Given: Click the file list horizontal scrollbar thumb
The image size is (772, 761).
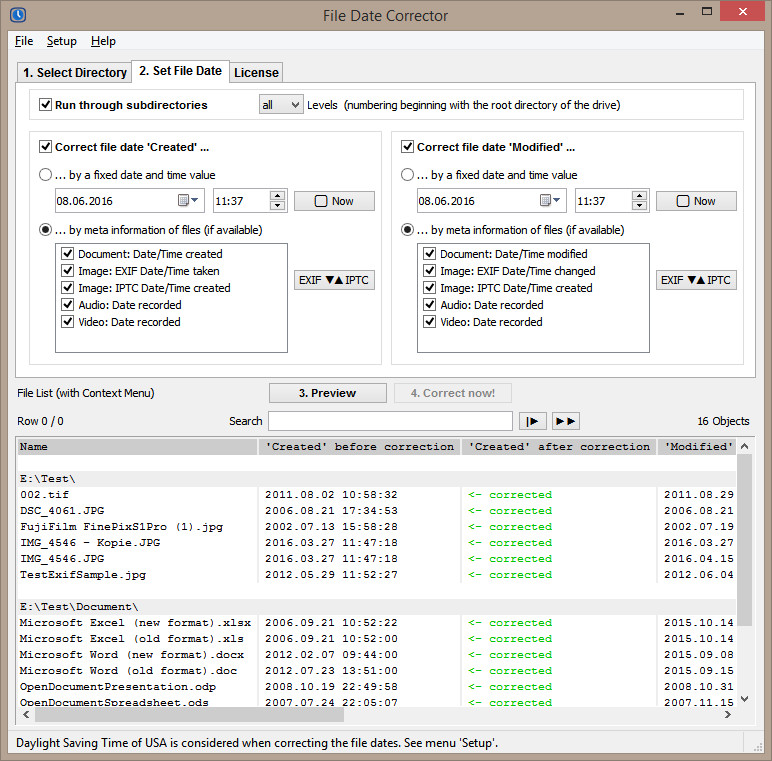Looking at the screenshot, I should [x=189, y=715].
